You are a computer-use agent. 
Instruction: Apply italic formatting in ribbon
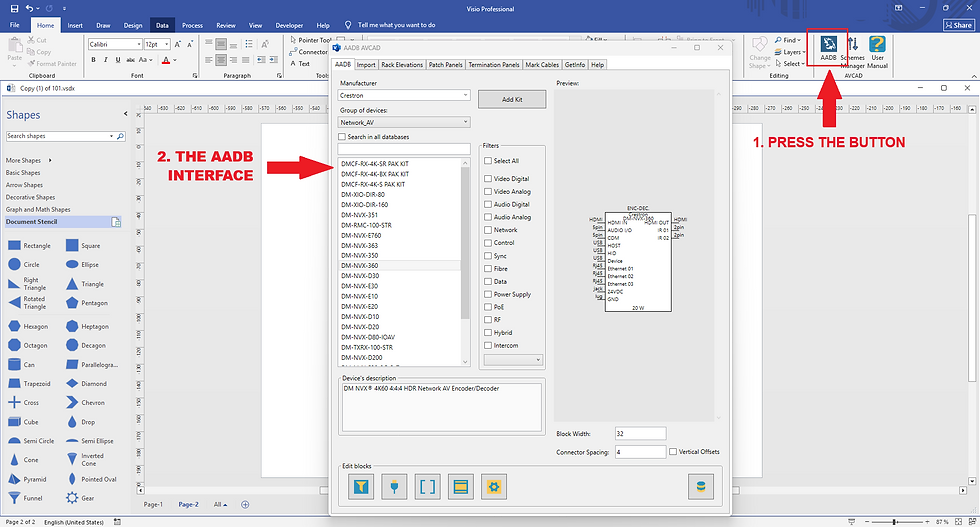pos(106,60)
